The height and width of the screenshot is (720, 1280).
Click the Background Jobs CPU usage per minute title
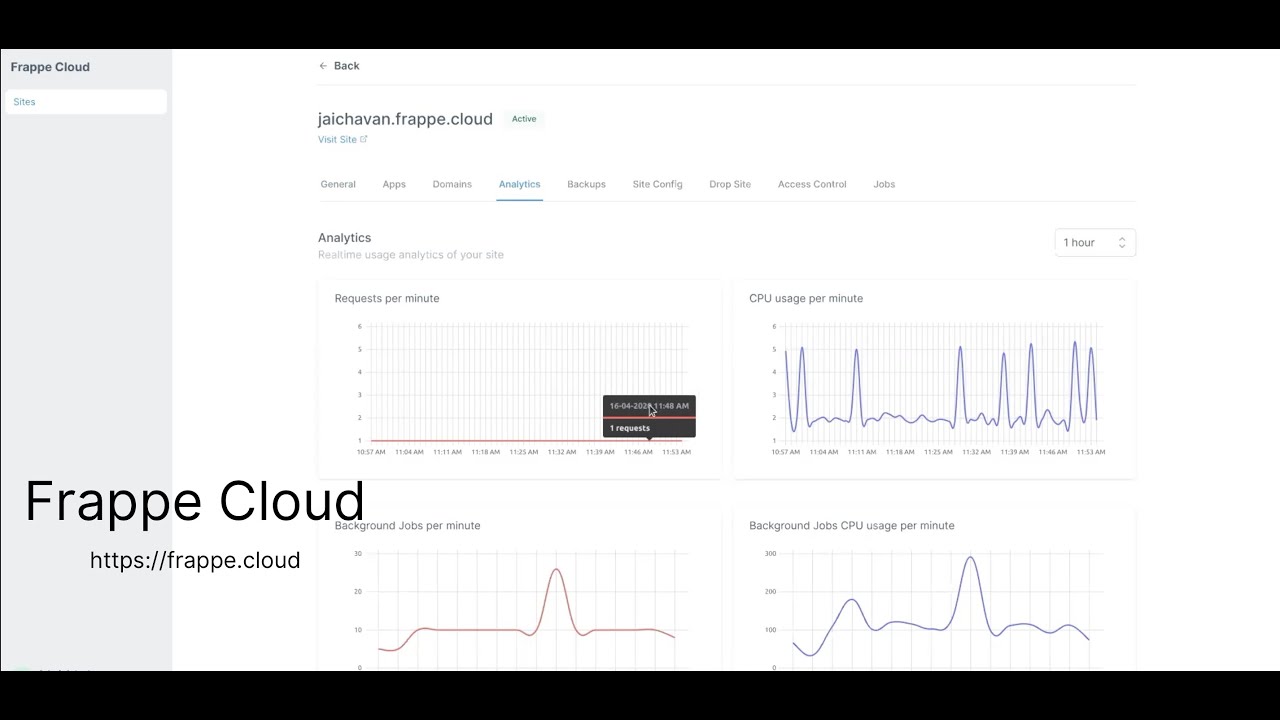click(852, 525)
